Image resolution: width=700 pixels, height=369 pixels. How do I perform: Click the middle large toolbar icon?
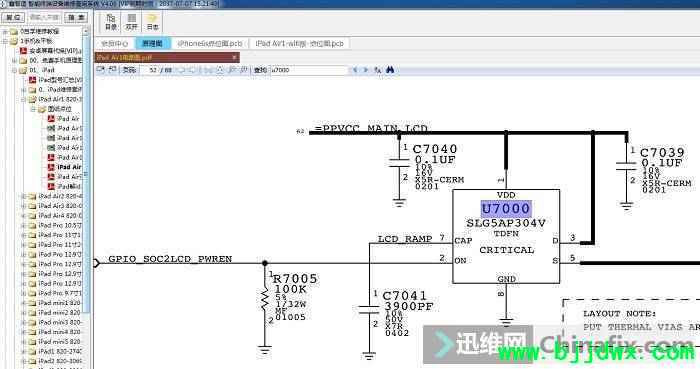(131, 21)
